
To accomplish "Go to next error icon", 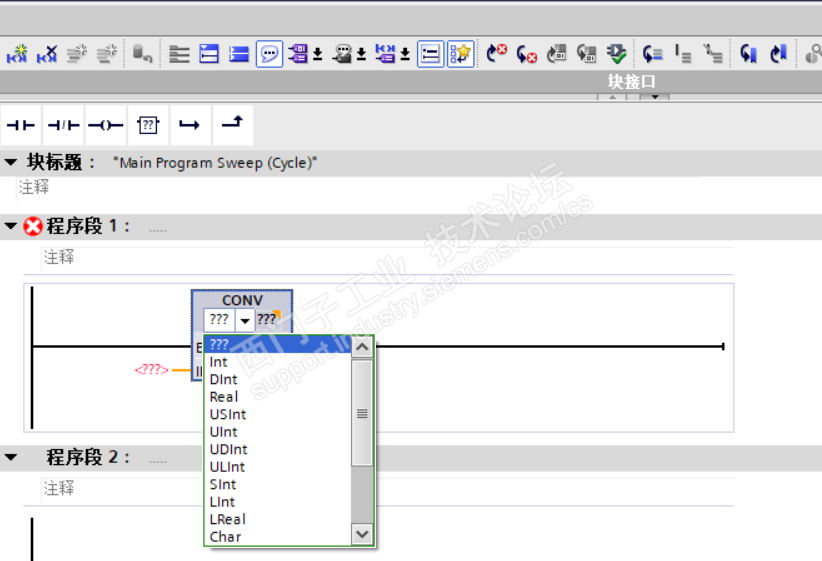I will (x=496, y=53).
